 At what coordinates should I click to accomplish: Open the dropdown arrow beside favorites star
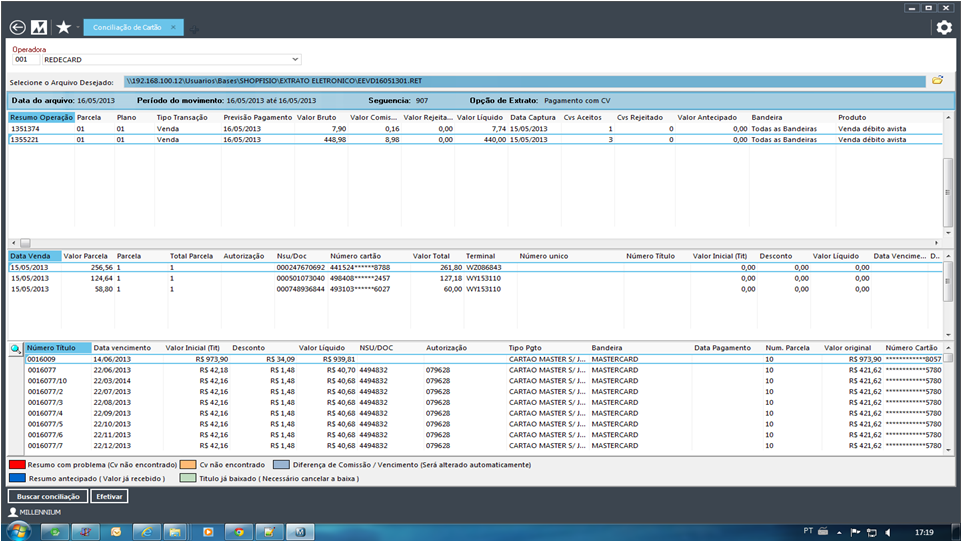[77, 28]
